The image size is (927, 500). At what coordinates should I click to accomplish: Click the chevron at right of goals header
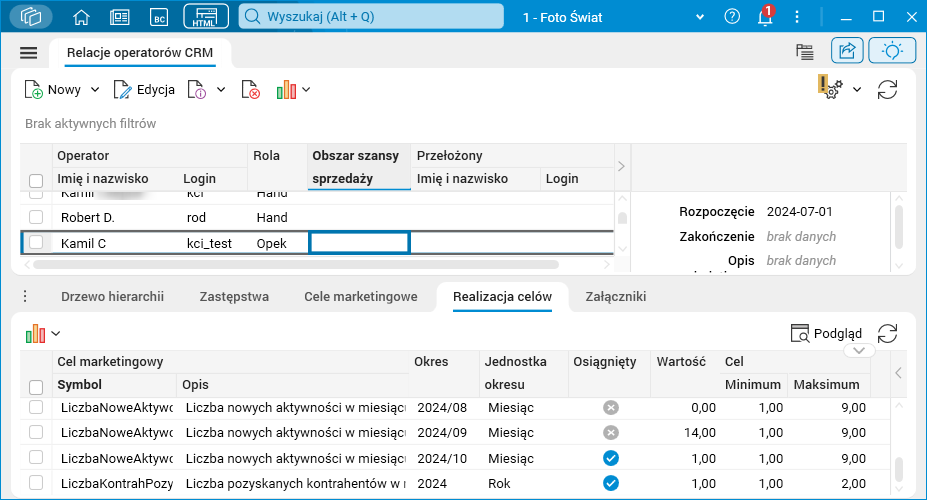point(898,373)
